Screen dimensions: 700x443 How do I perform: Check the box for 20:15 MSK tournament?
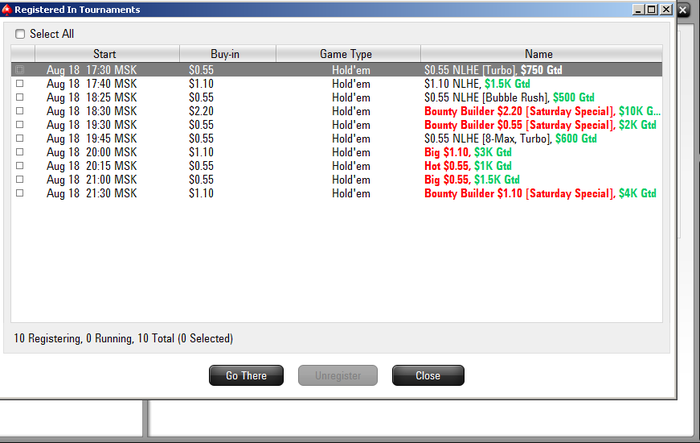(20, 166)
